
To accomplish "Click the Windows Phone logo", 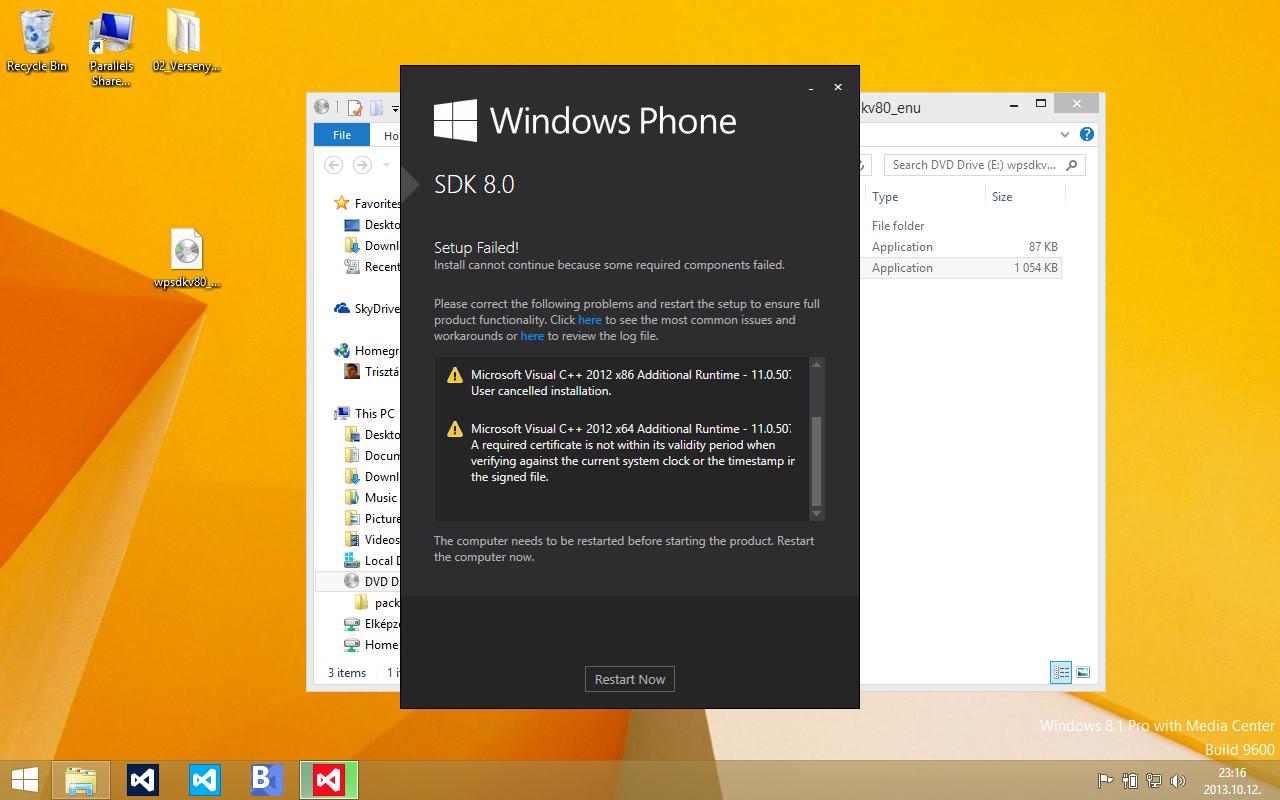I will click(x=455, y=120).
